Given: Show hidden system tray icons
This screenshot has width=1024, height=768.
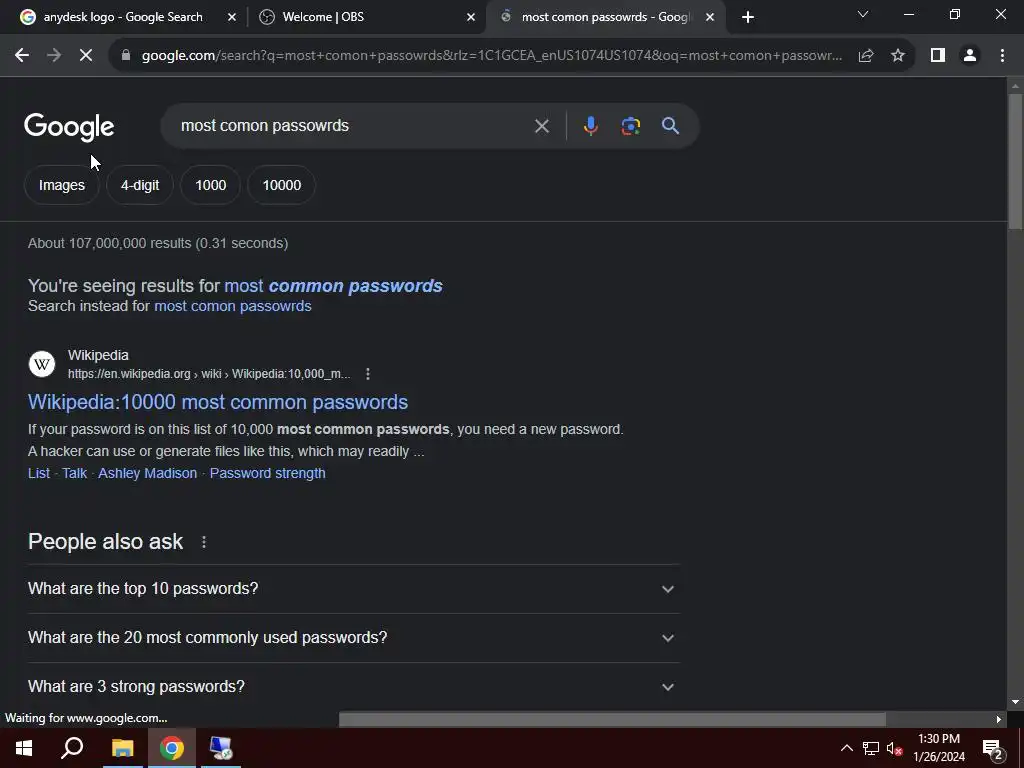Looking at the screenshot, I should point(846,748).
